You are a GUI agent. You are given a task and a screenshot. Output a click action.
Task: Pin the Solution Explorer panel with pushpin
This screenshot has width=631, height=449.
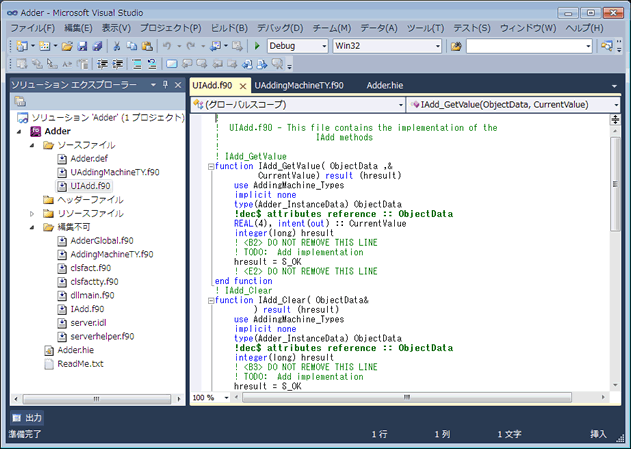[165, 86]
